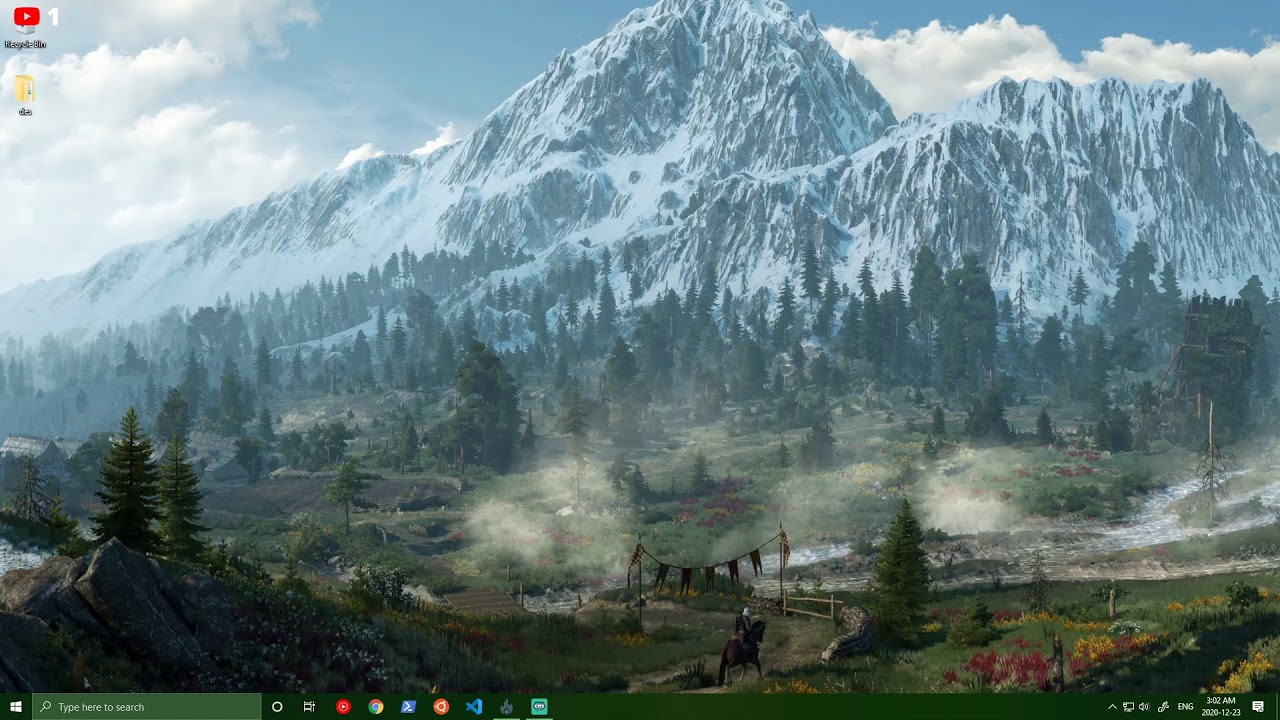Image resolution: width=1280 pixels, height=720 pixels.
Task: Open Visual Studio Code from the taskbar
Action: [474, 707]
